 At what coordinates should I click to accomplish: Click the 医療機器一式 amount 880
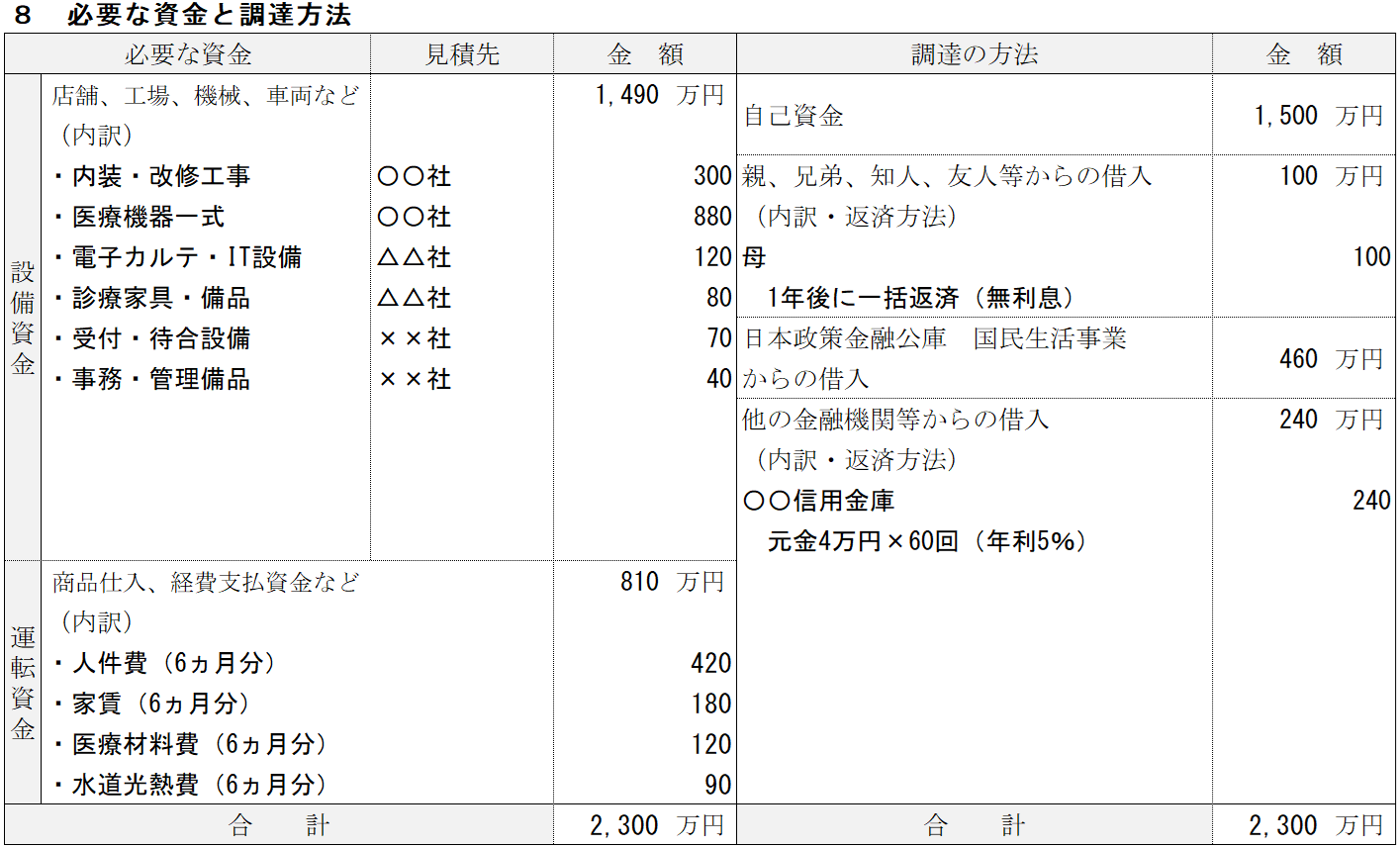click(x=712, y=217)
